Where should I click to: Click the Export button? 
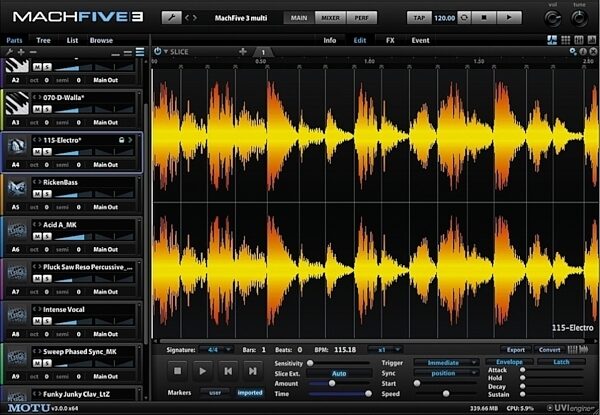(x=516, y=350)
